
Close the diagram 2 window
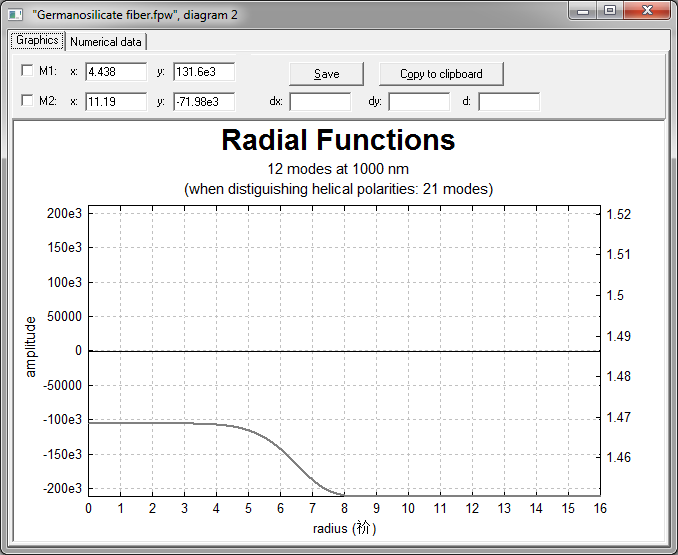[x=647, y=11]
